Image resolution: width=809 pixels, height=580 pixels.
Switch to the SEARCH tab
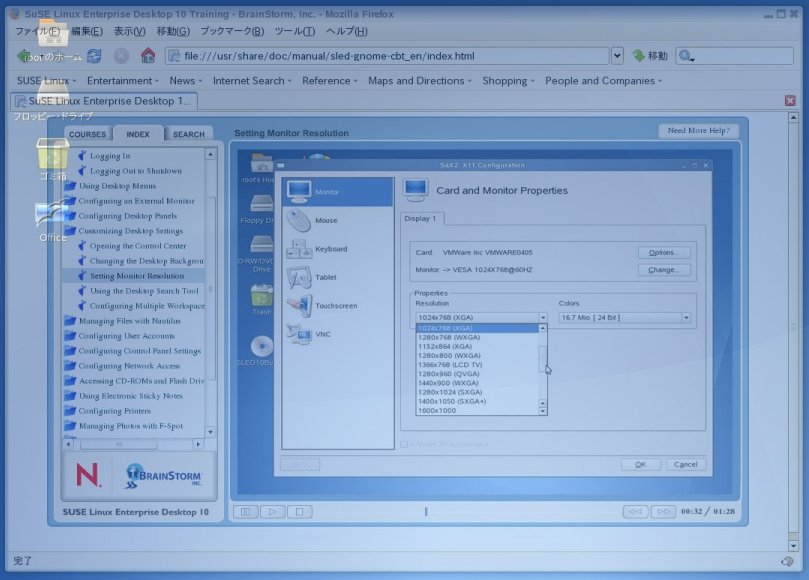[x=188, y=134]
